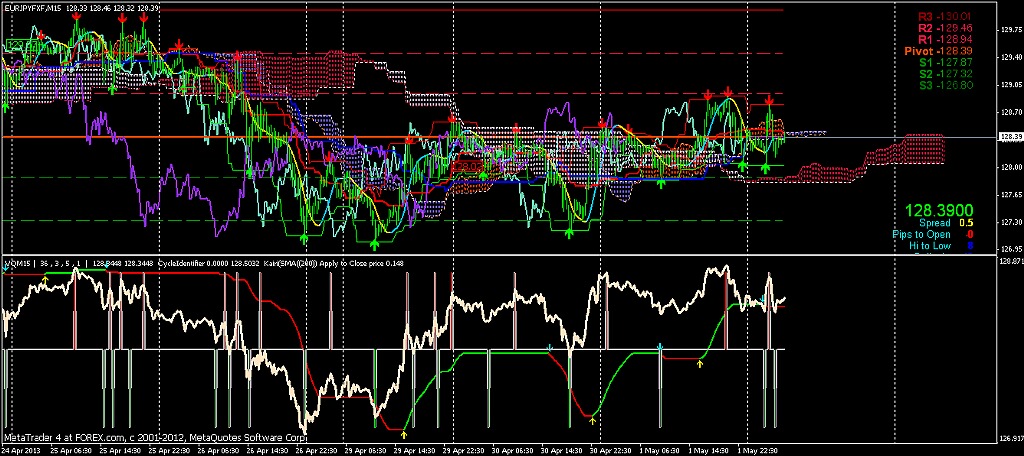The height and width of the screenshot is (456, 1024).
Task: Click the Pips to Open readout
Action: pyautogui.click(x=934, y=234)
